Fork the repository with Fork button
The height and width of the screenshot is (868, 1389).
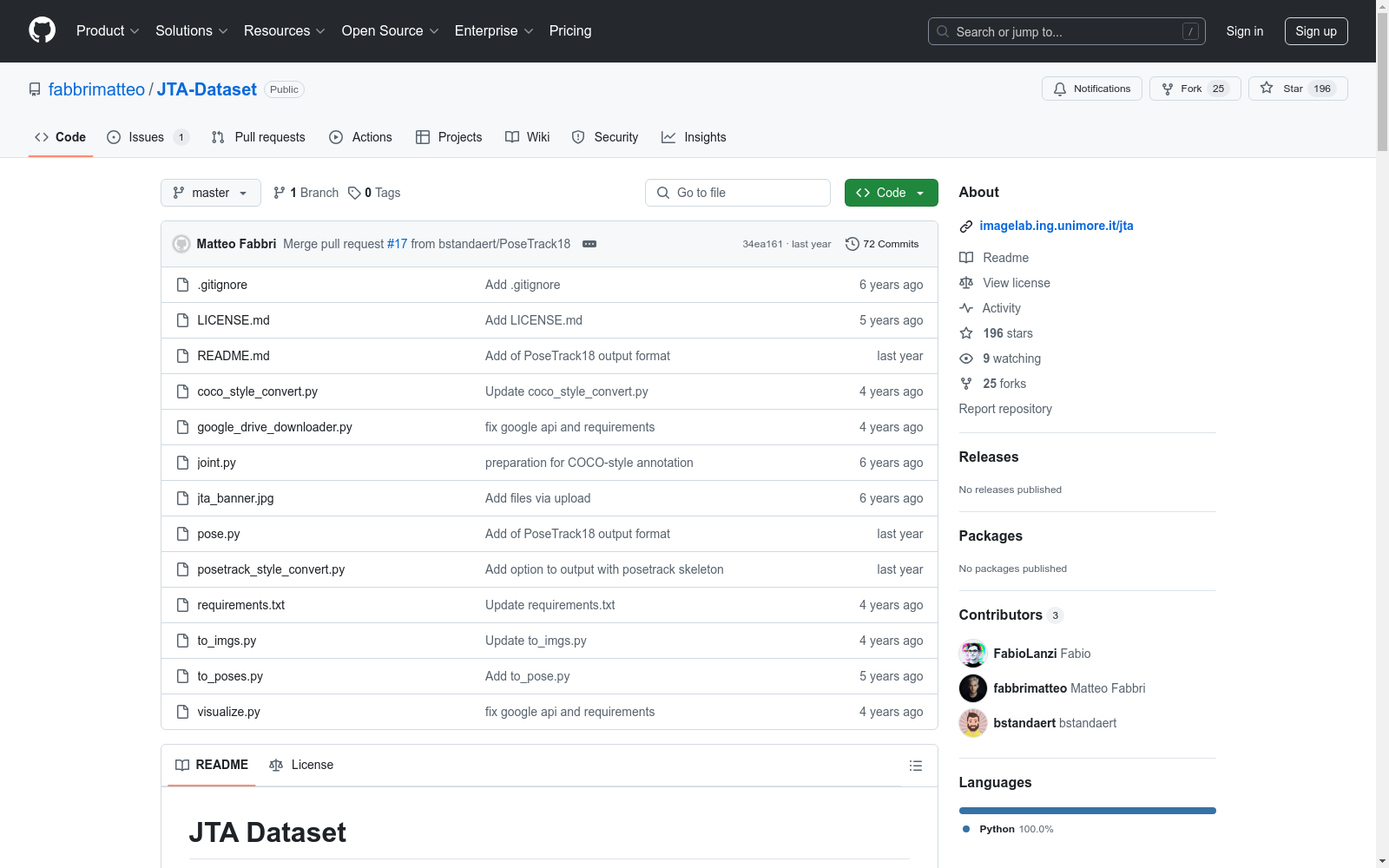coord(1195,89)
